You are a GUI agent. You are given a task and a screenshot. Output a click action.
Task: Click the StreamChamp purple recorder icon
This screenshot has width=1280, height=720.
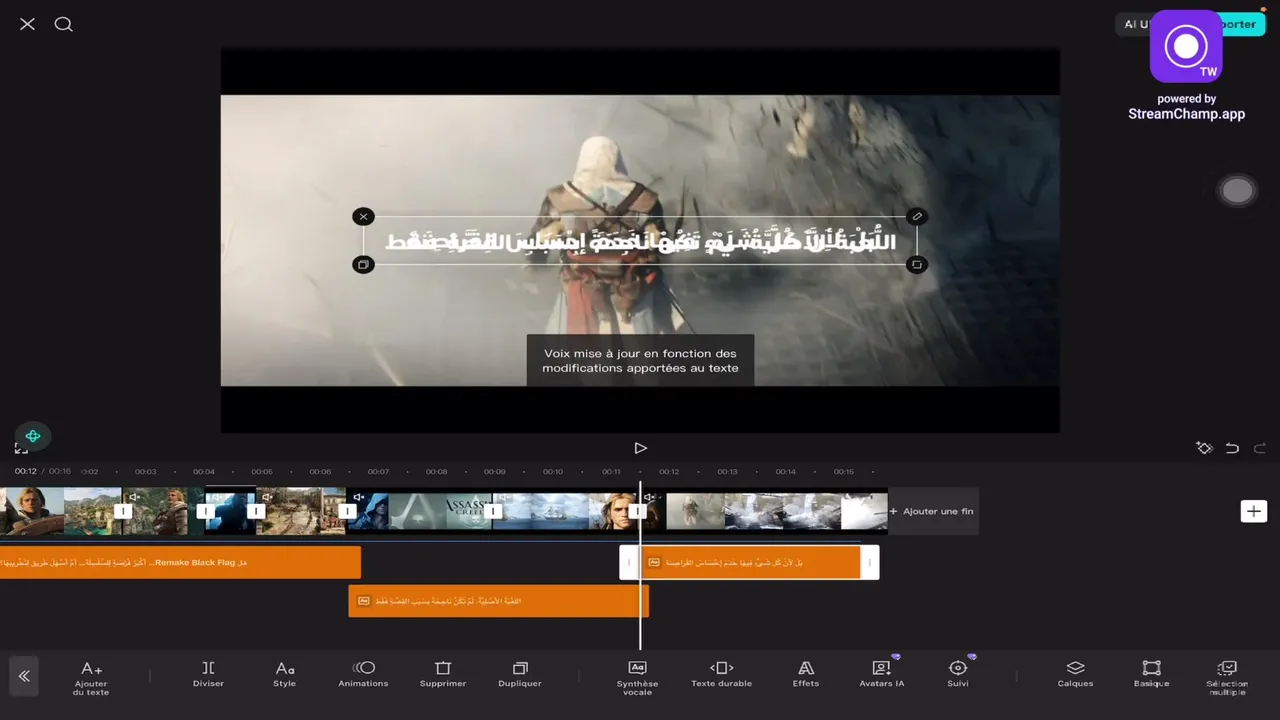point(1186,46)
